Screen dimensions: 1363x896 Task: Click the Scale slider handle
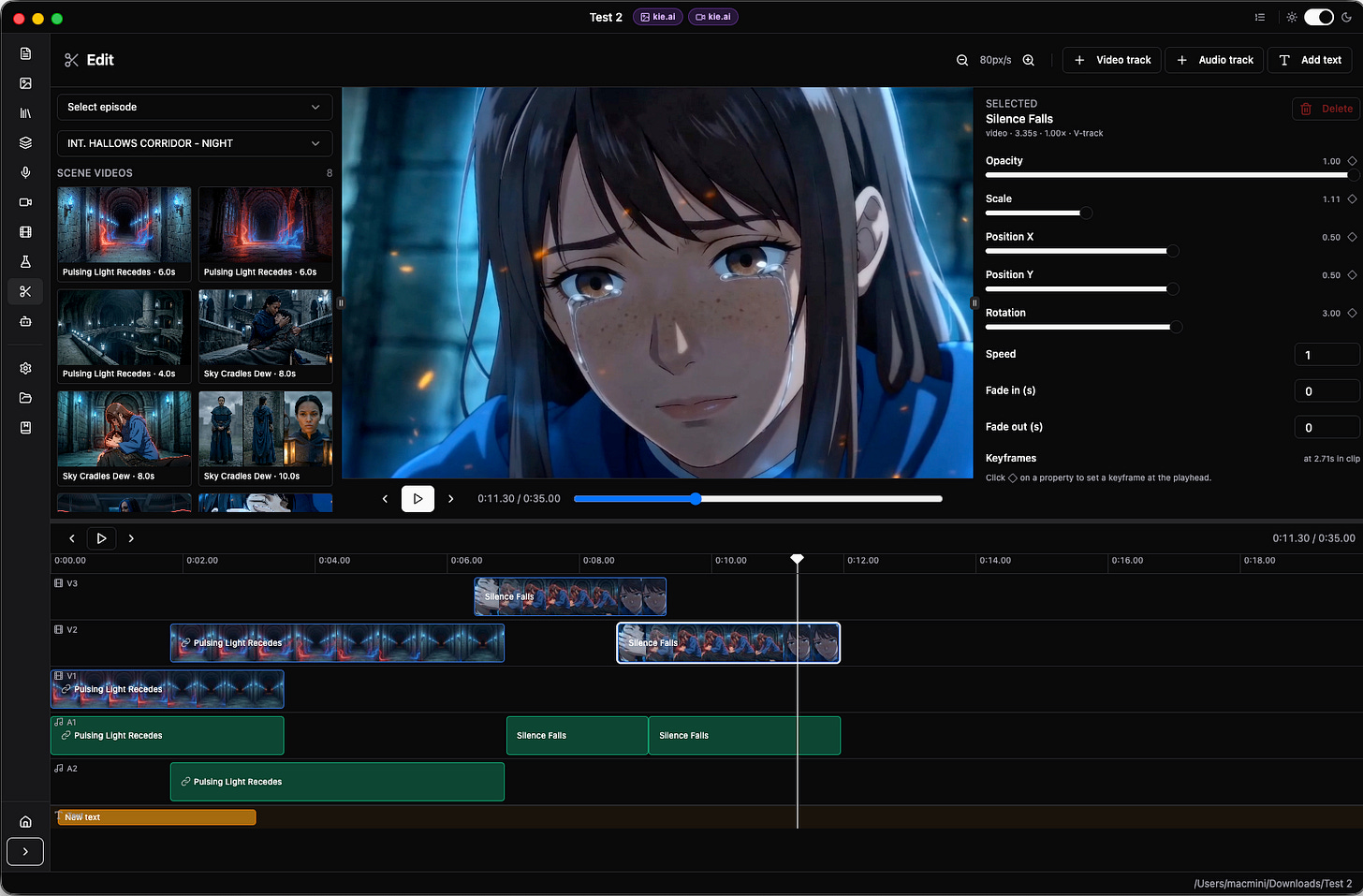1086,213
